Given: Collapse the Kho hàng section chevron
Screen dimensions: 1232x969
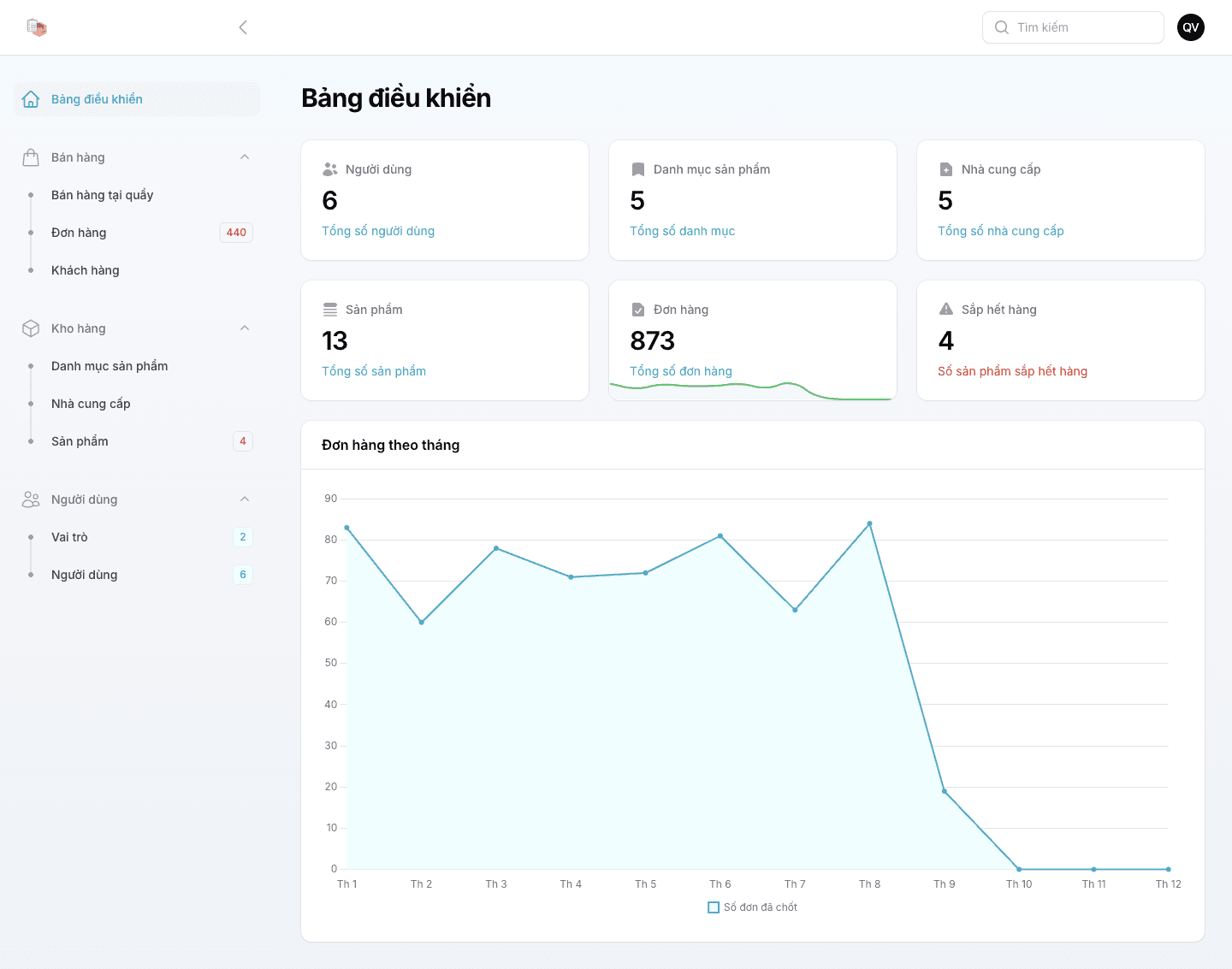Looking at the screenshot, I should coord(245,328).
